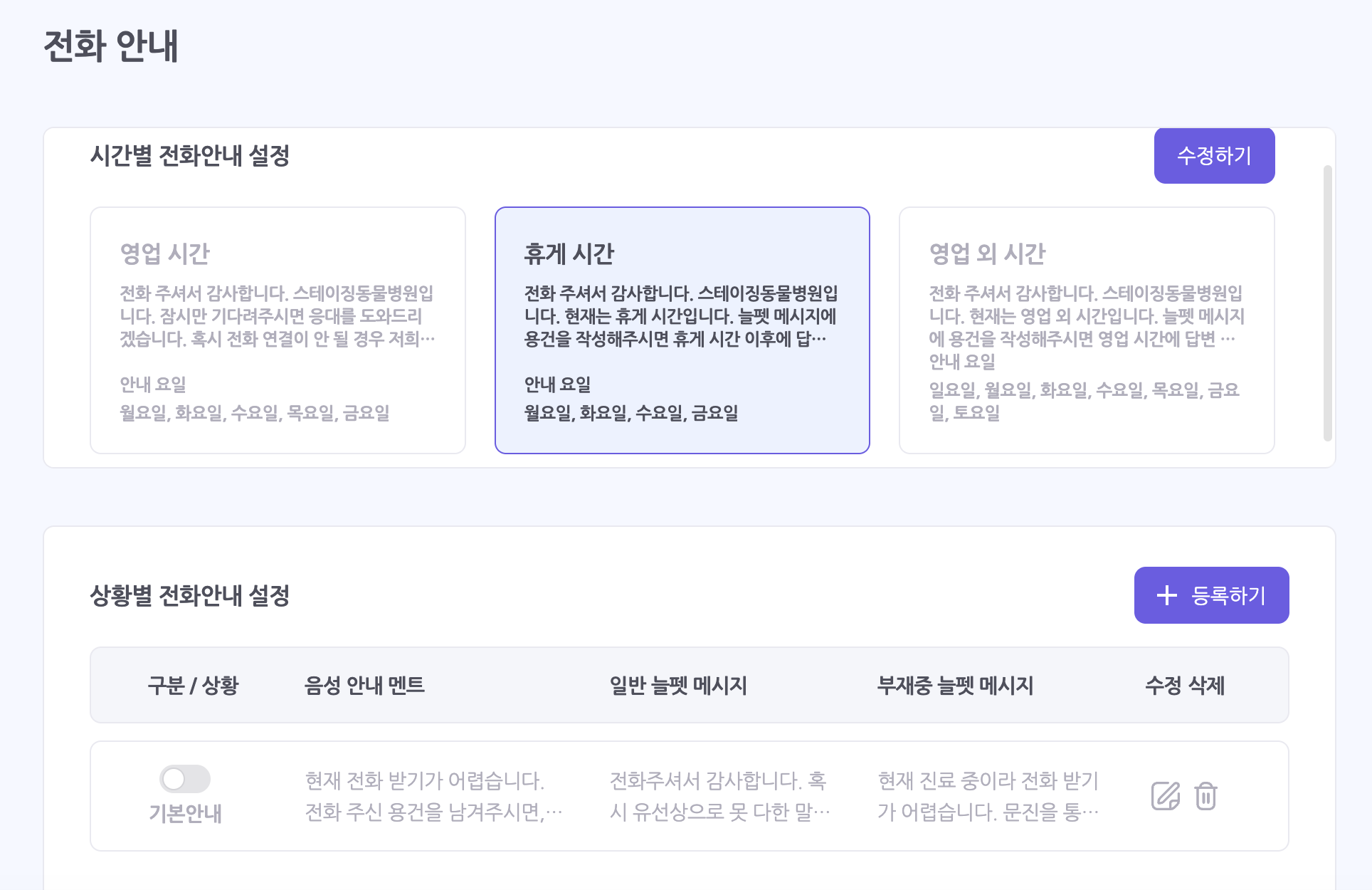Click the 상황별 전화안내 설정 heading

(190, 596)
